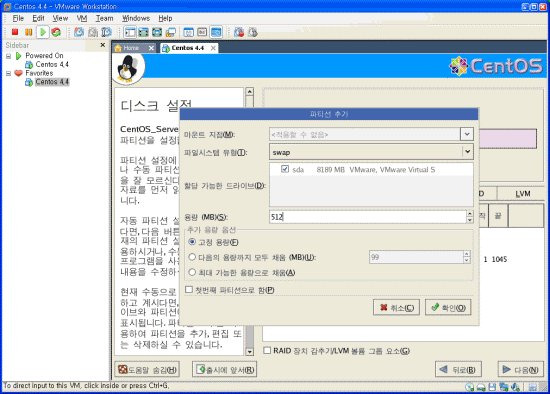Screen dimensions: 550x394
Task: Select the 고정 용량 fixed size radio
Action: [x=192, y=242]
